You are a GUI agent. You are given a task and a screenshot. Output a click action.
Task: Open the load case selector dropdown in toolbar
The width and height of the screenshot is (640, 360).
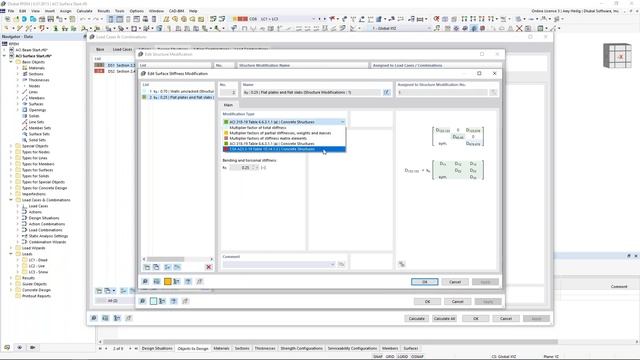point(313,19)
